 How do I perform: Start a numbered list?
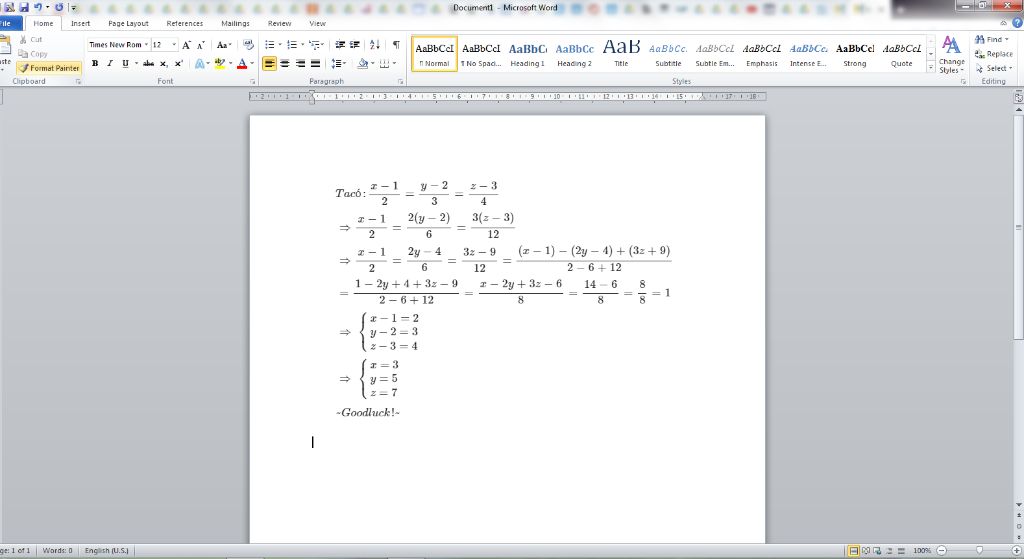pos(292,45)
